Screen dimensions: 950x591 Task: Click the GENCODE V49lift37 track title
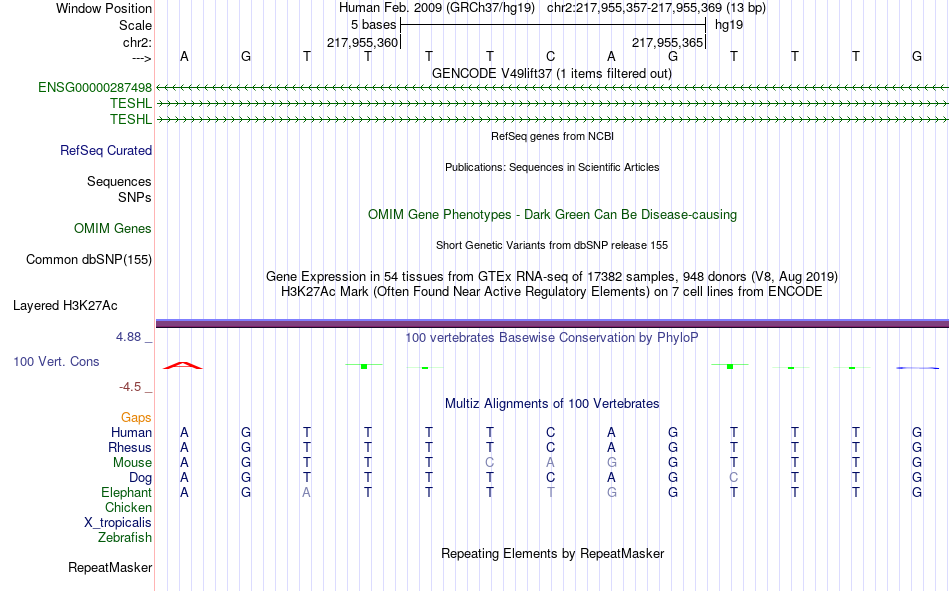tap(552, 73)
